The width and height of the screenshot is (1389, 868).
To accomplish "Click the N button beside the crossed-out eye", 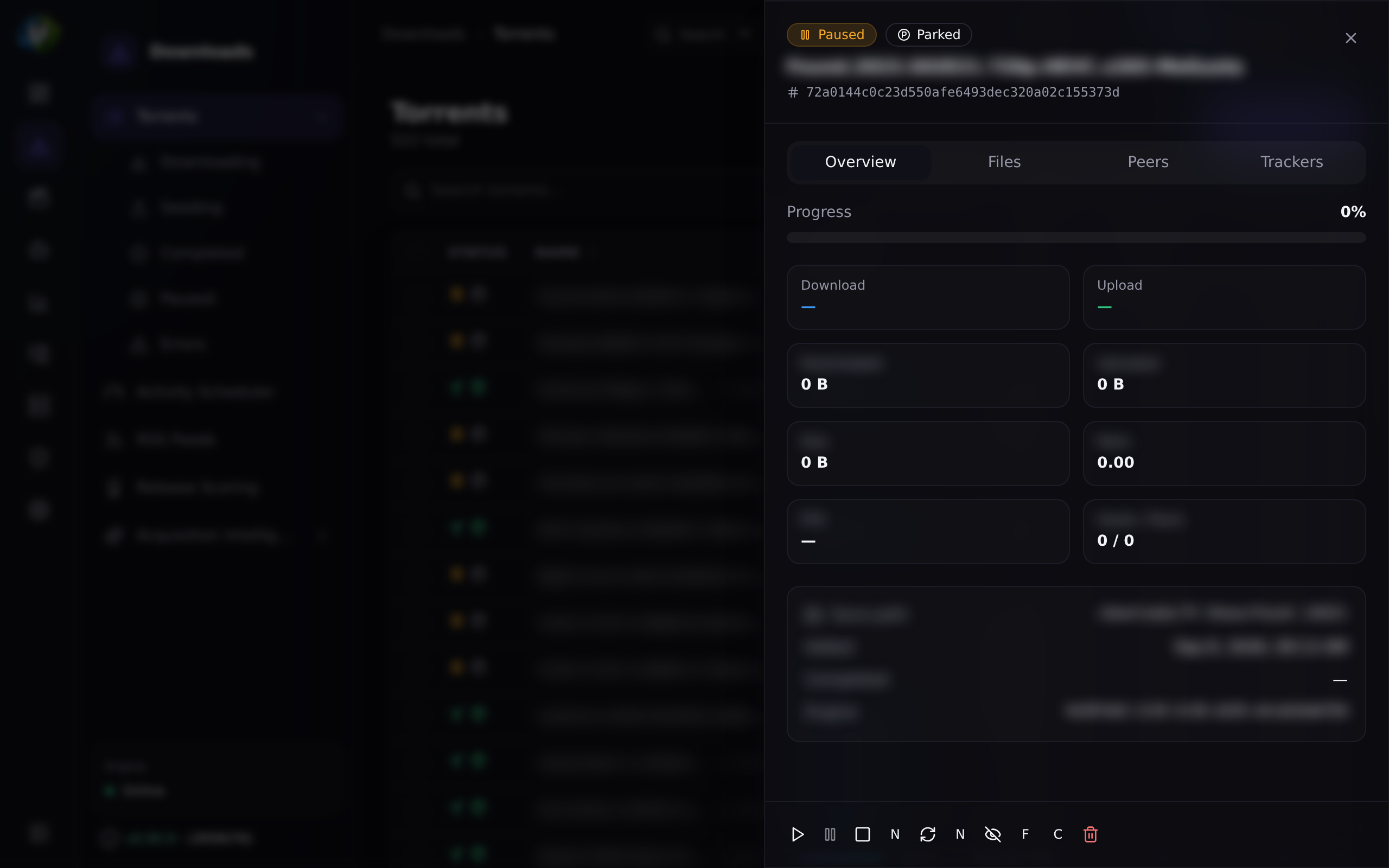I will tap(960, 834).
